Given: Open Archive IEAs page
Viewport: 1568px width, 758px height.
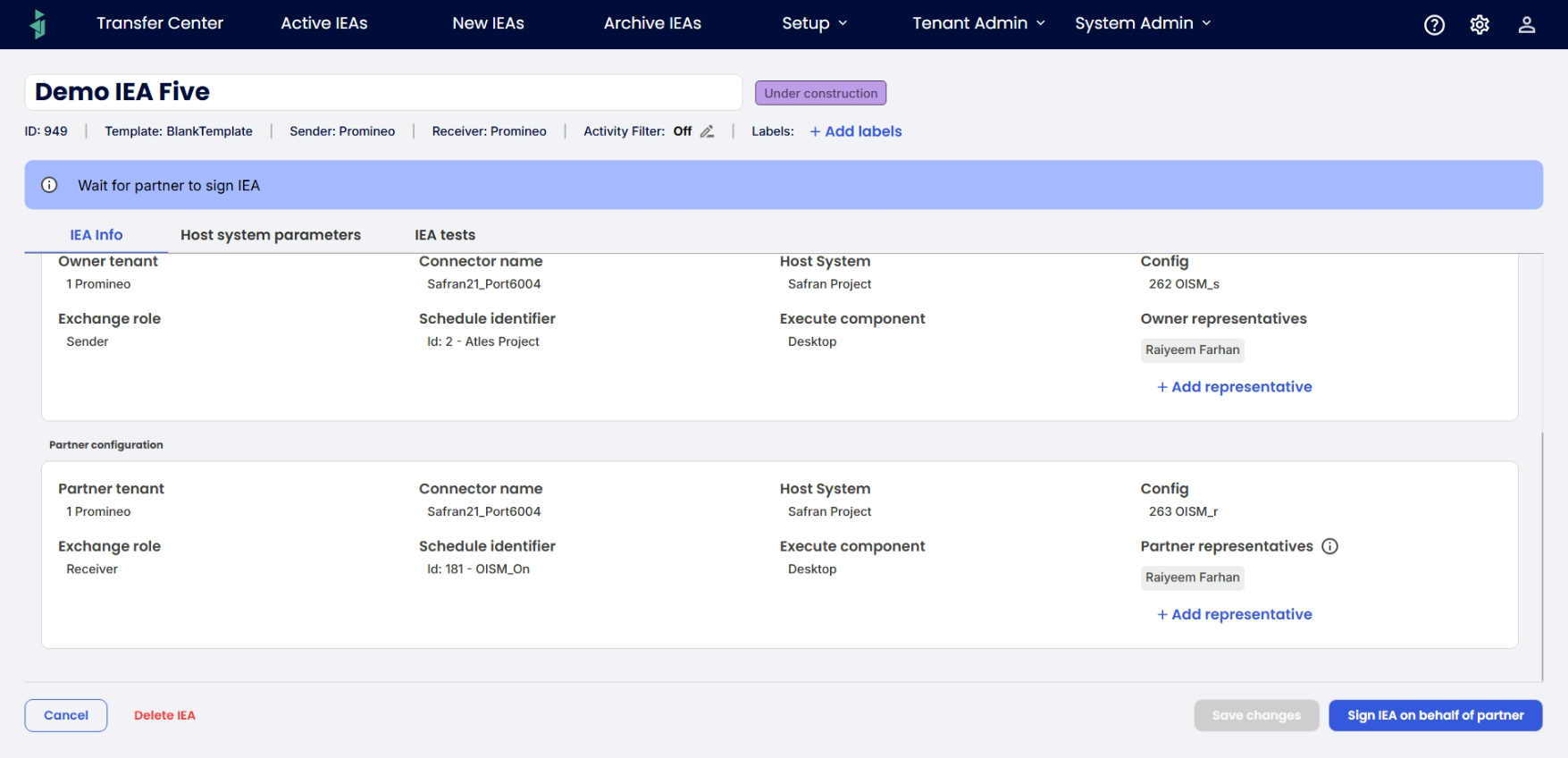Looking at the screenshot, I should (652, 23).
